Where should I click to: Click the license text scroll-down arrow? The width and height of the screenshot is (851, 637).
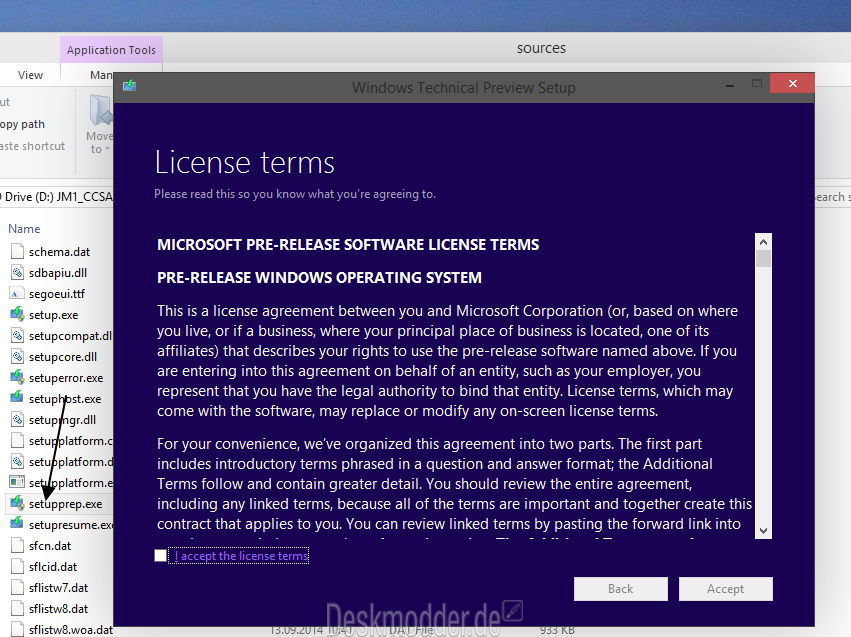(763, 531)
